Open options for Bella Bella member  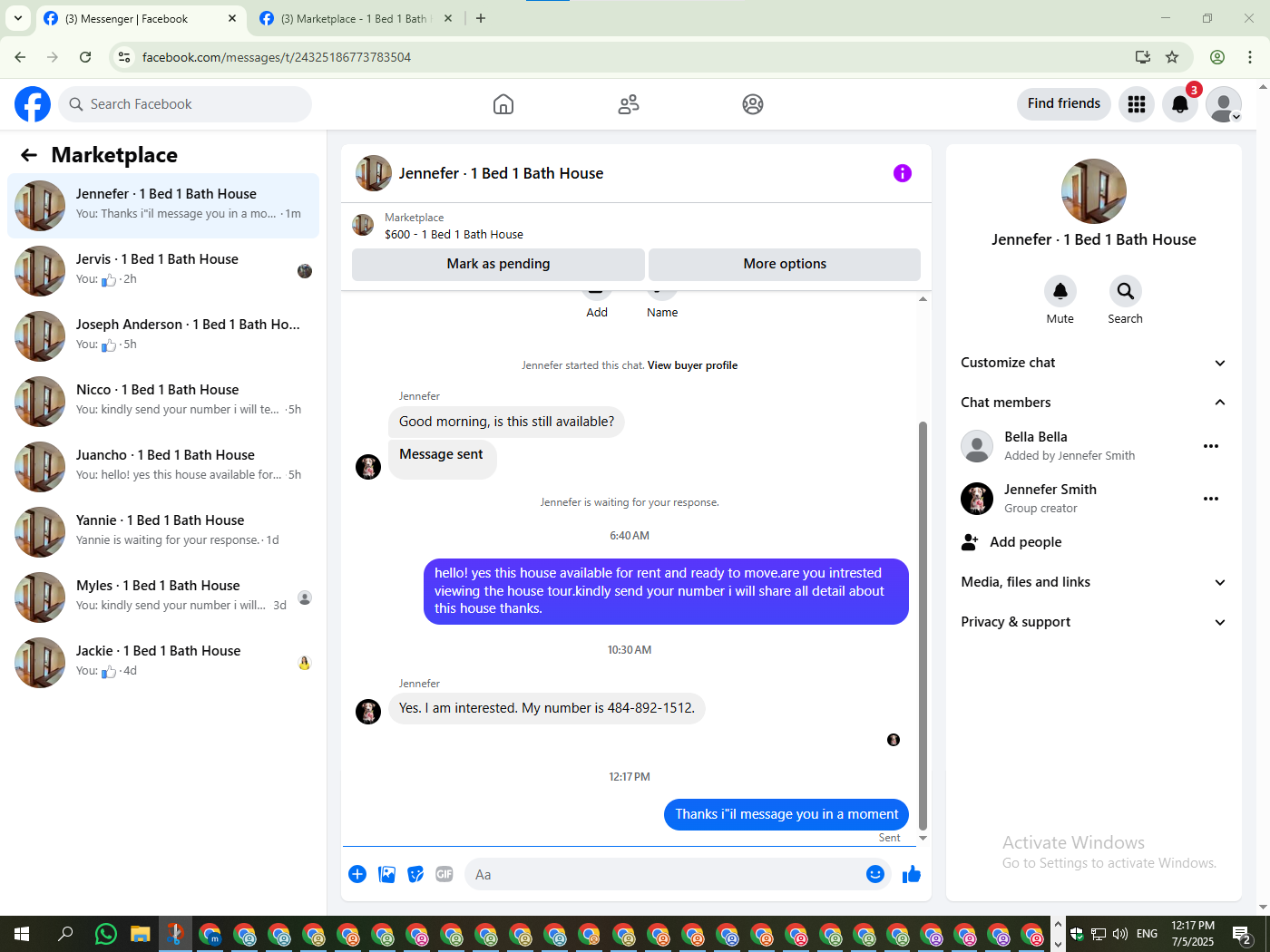[1211, 446]
